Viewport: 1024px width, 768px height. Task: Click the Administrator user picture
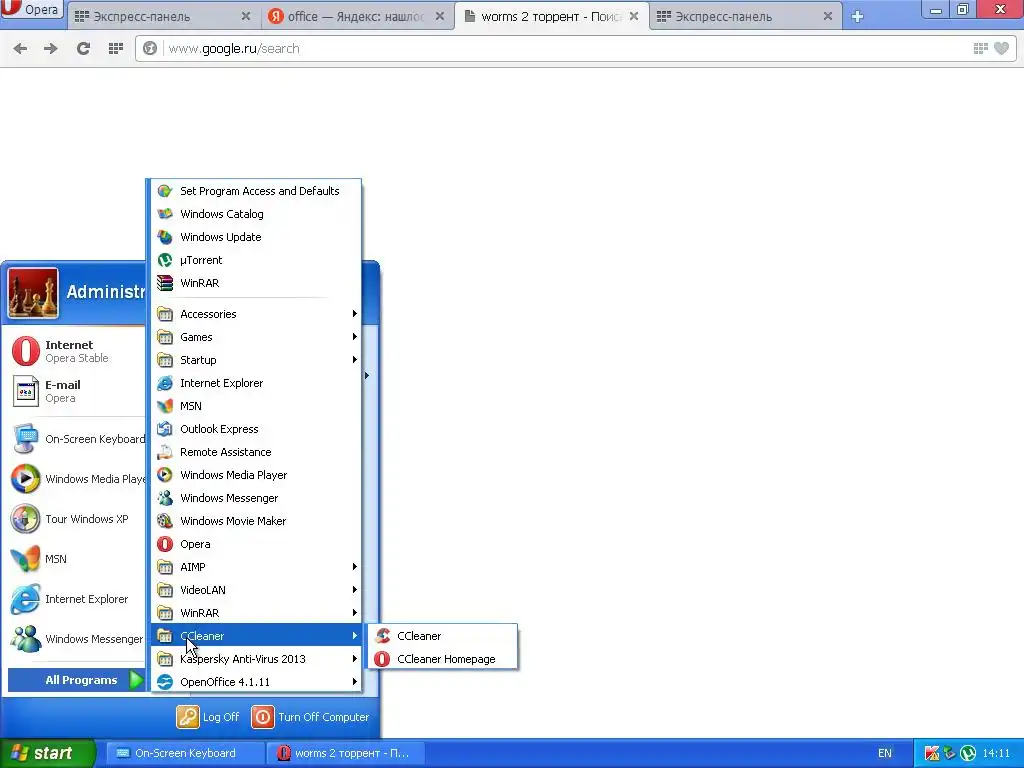pyautogui.click(x=33, y=293)
